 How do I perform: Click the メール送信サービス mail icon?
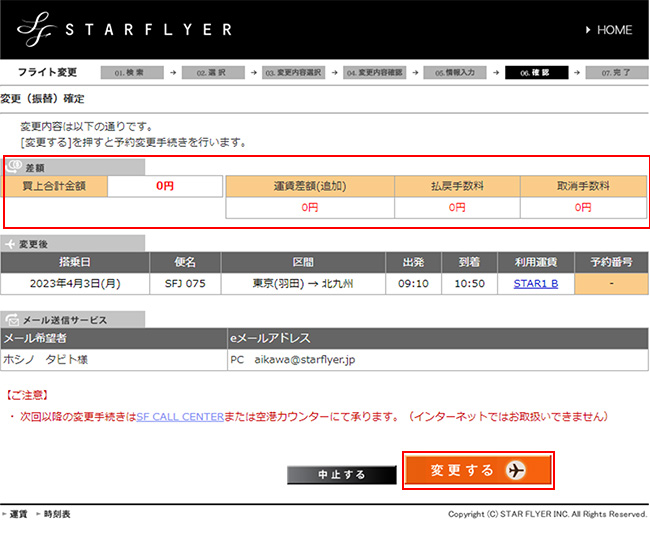pyautogui.click(x=11, y=320)
